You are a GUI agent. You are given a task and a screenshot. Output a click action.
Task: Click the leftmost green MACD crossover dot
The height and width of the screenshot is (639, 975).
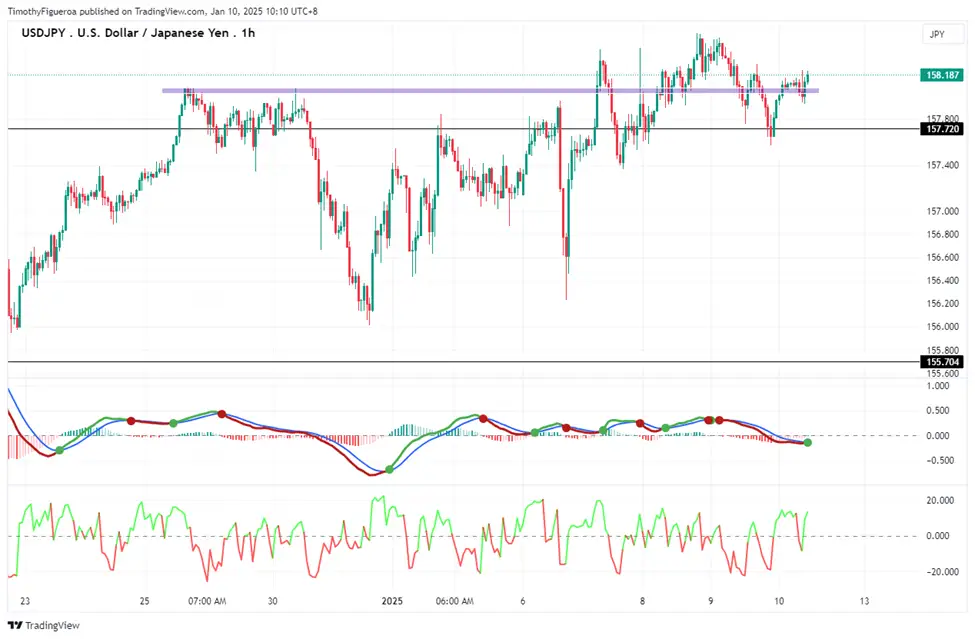pyautogui.click(x=60, y=450)
